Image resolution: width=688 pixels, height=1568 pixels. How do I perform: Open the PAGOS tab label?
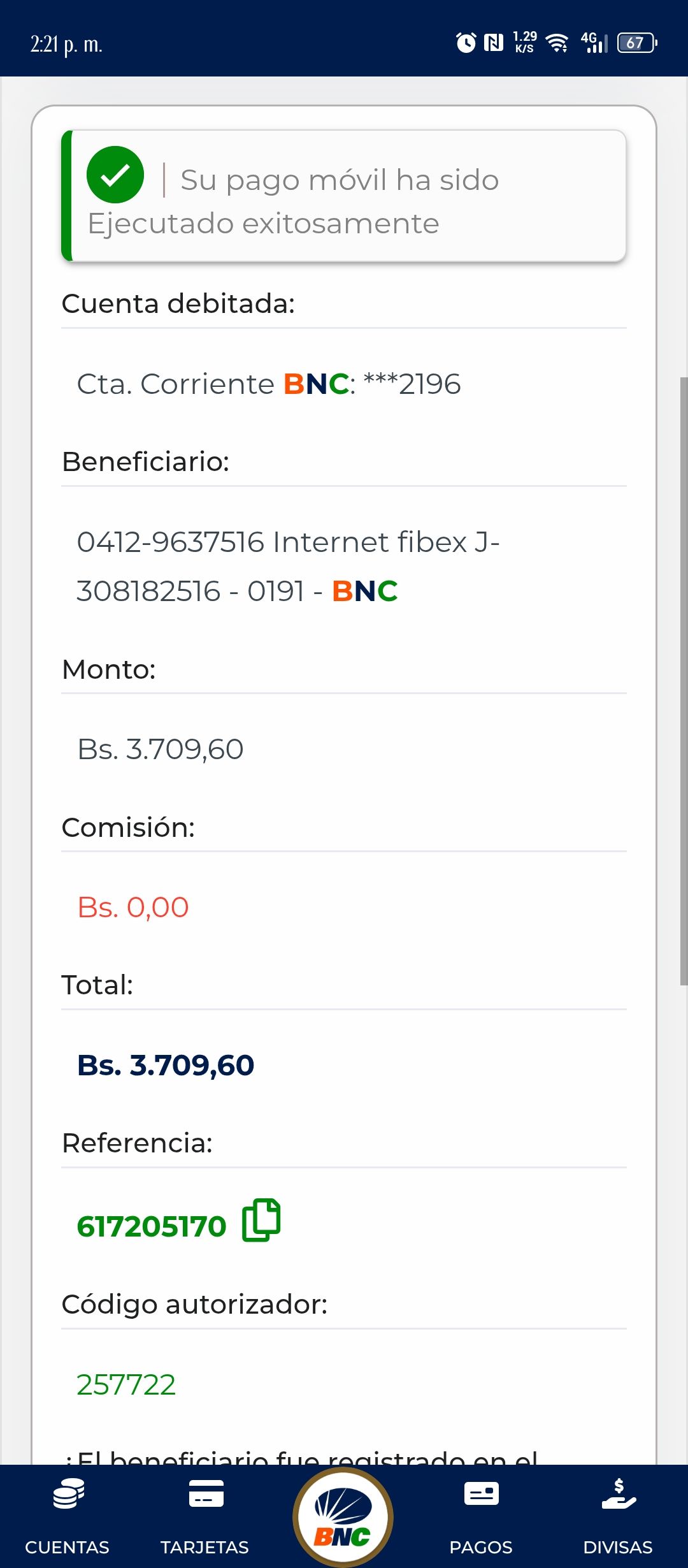click(x=481, y=1547)
